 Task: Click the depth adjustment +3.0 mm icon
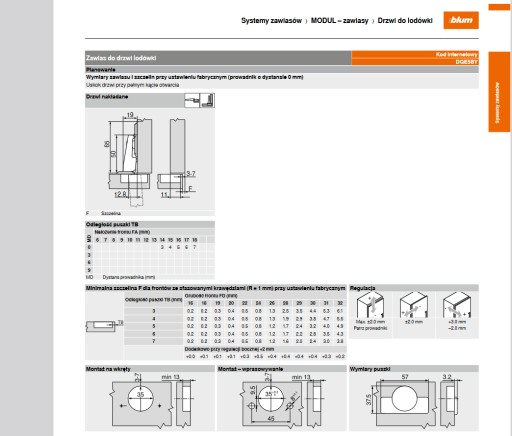point(457,305)
